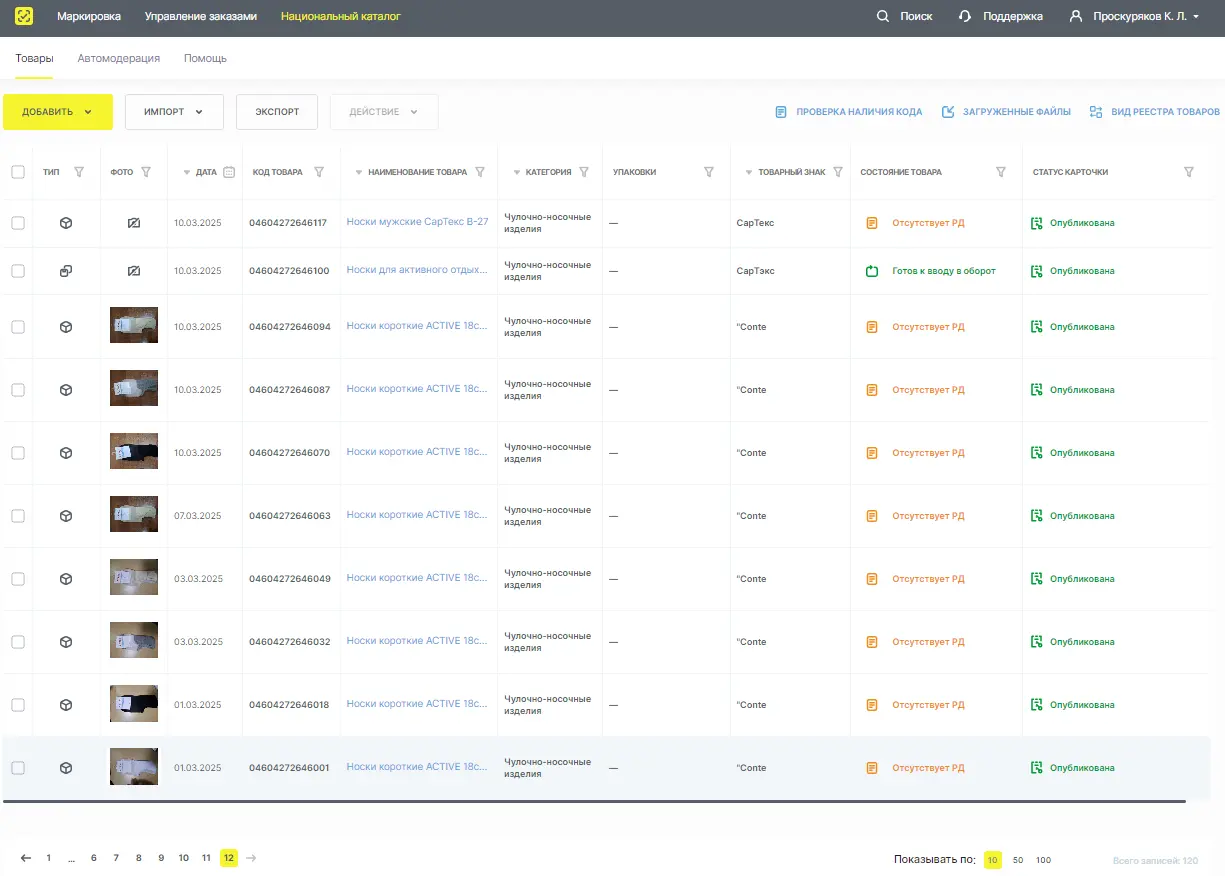Click the yellow logo icon in header

click(24, 16)
